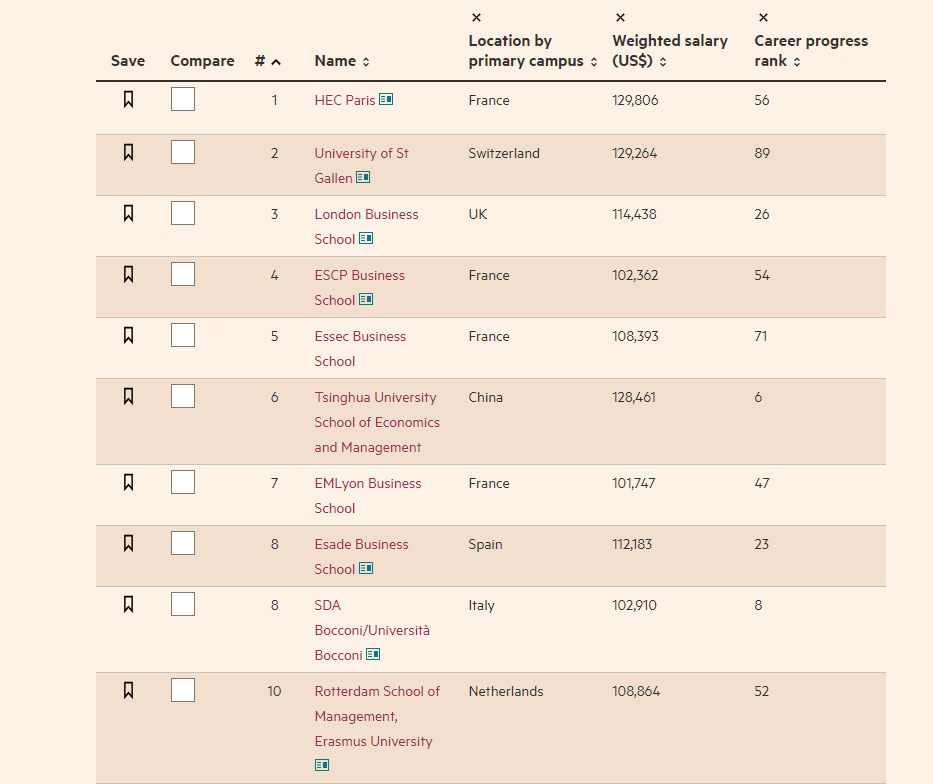The image size is (933, 784).
Task: Check compare box for SDA Bocconi
Action: tap(183, 604)
